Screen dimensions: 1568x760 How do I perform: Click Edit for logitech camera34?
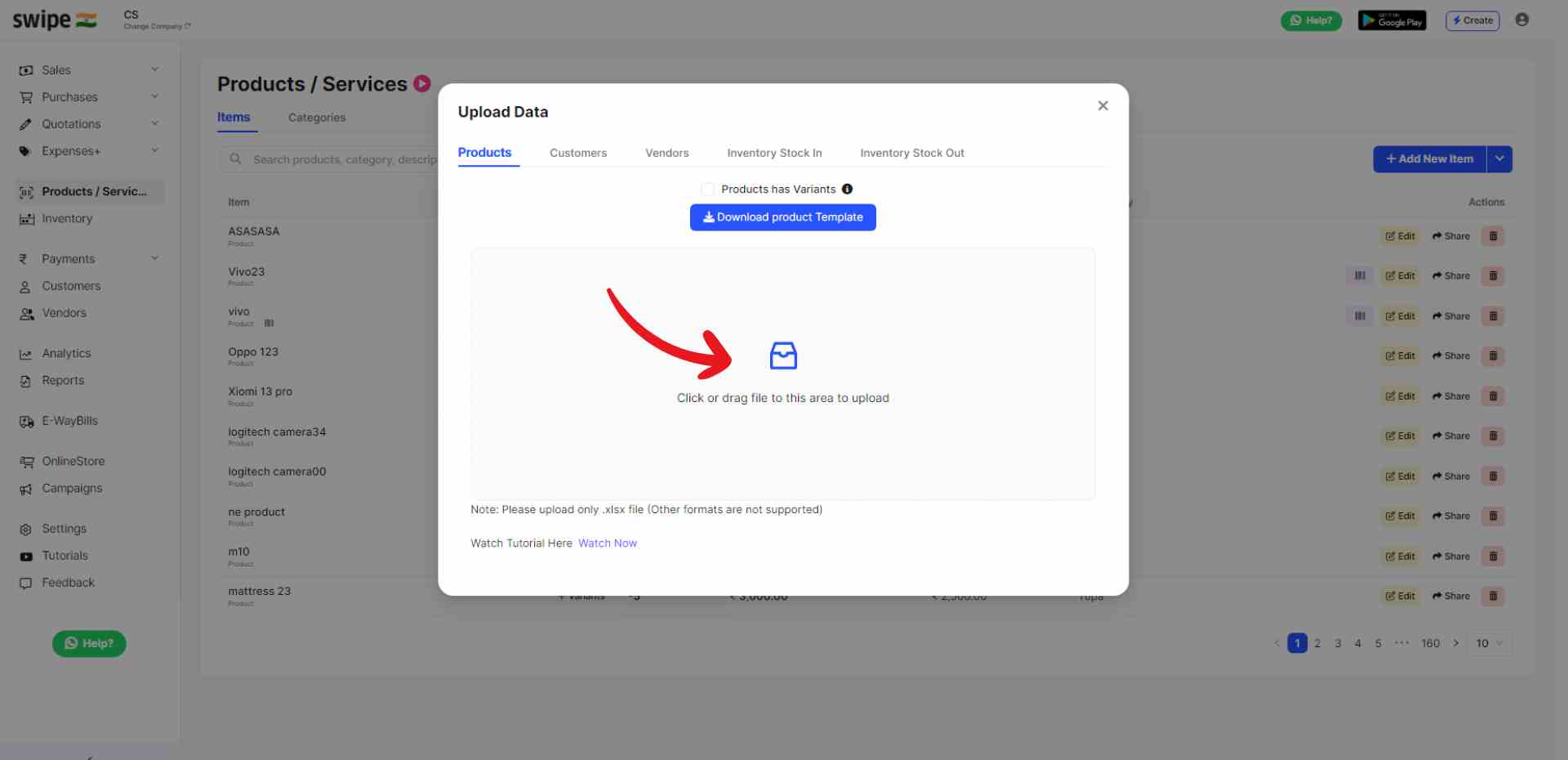click(x=1400, y=436)
